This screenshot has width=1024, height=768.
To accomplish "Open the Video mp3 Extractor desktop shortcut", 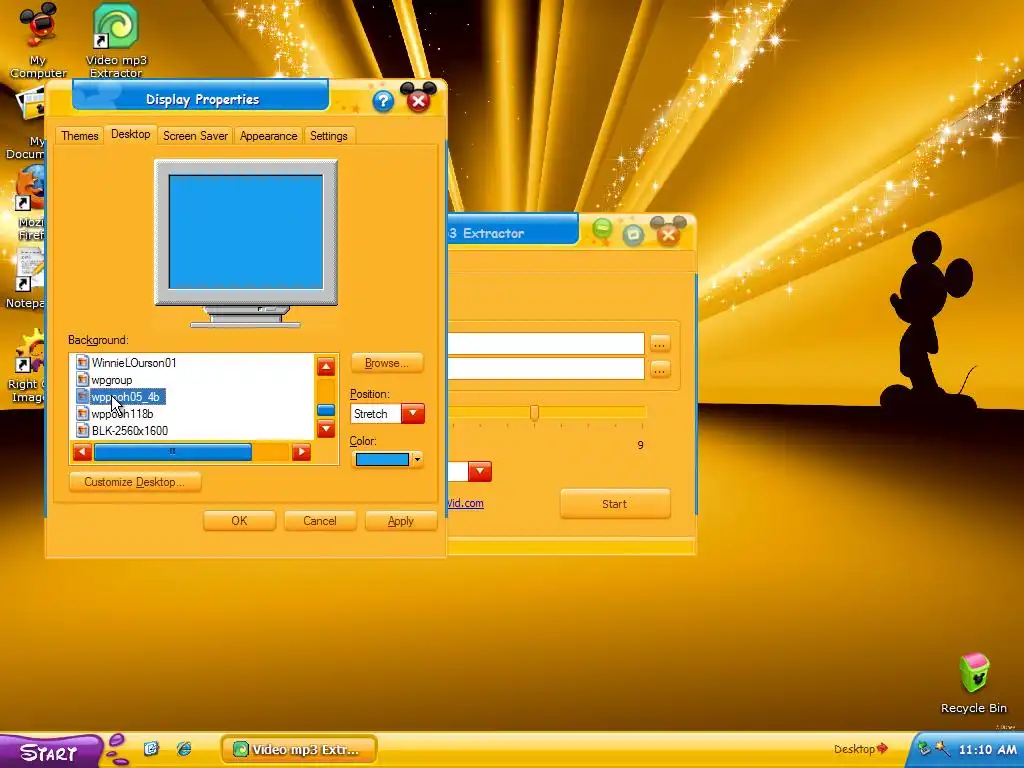I will coord(116,39).
